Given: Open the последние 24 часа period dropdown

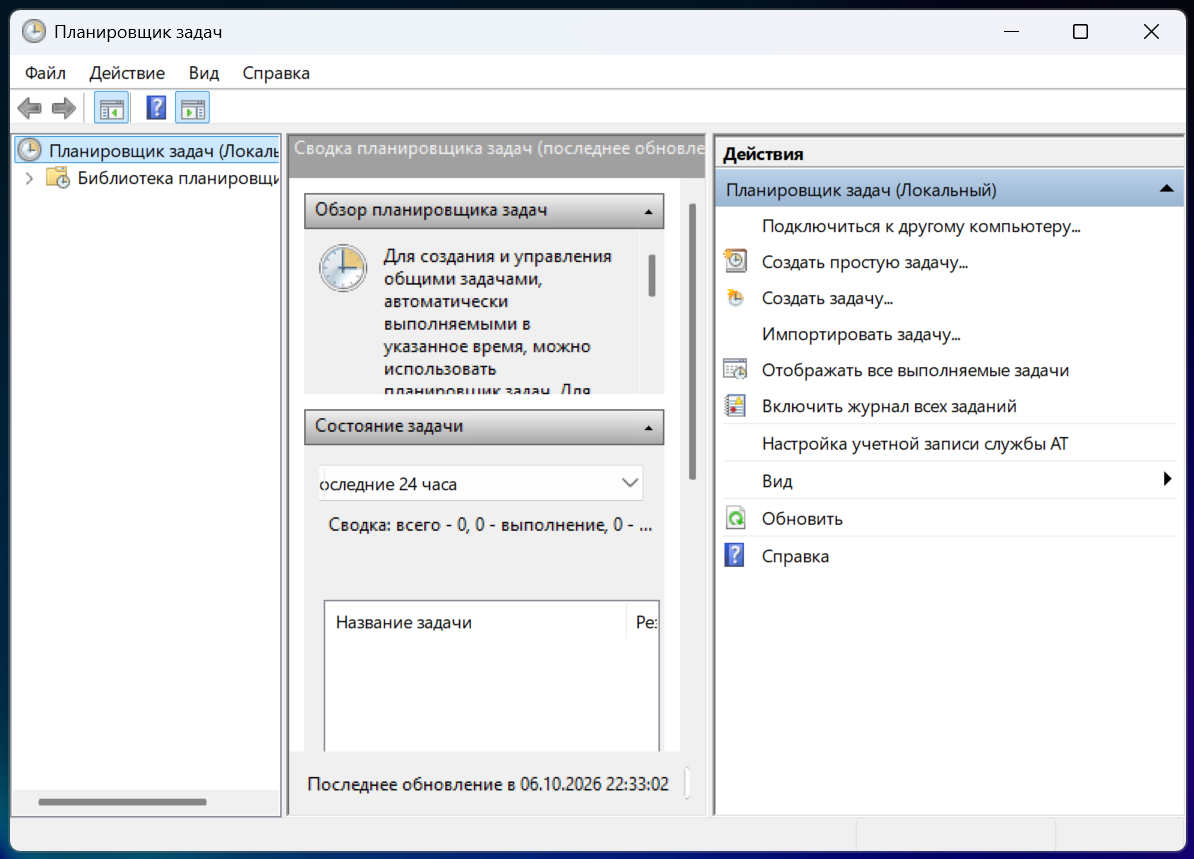Looking at the screenshot, I should point(480,484).
